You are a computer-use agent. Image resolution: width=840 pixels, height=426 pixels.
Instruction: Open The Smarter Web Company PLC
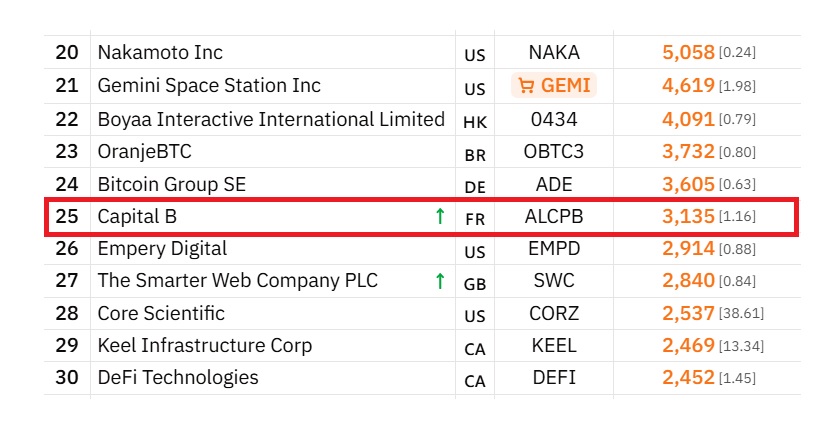[x=238, y=281]
